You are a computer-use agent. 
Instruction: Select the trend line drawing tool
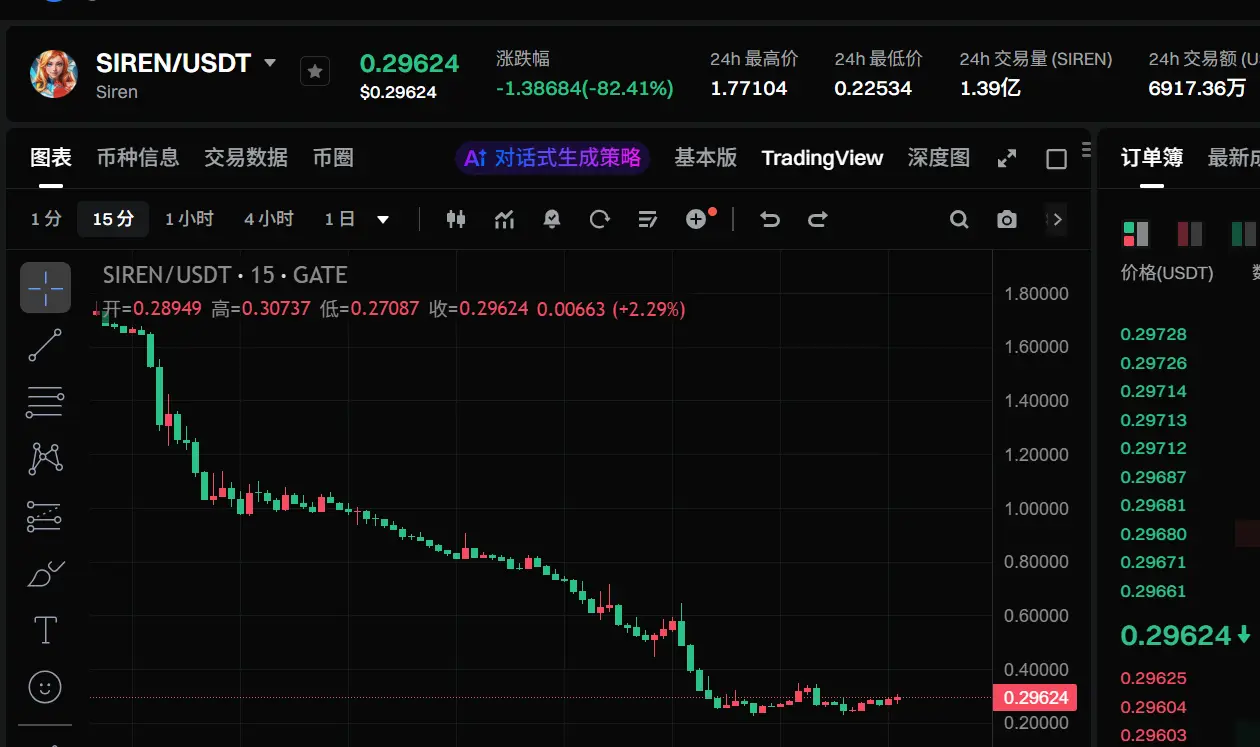point(45,345)
